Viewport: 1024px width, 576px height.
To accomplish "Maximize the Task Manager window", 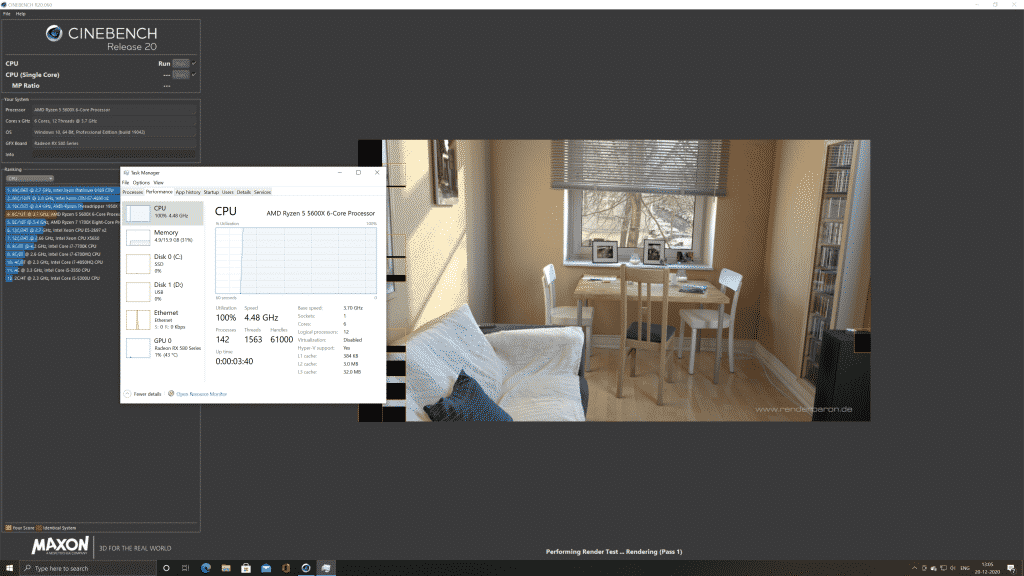I will click(x=359, y=172).
